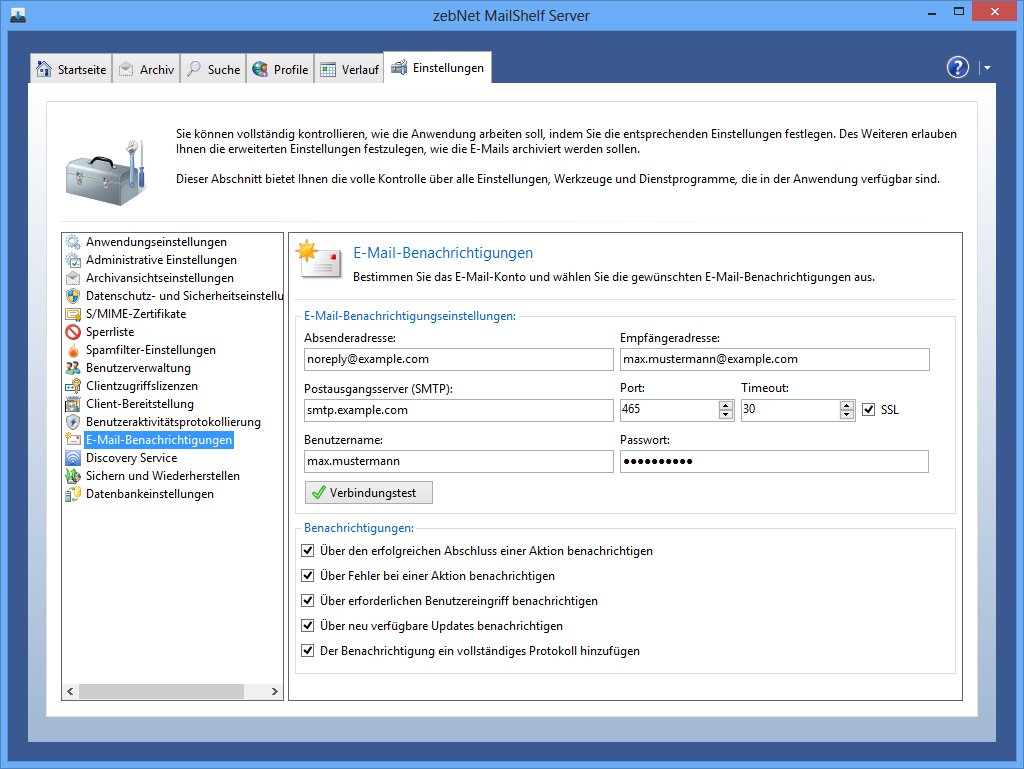This screenshot has height=769, width=1024.
Task: Click the Startseite house icon
Action: point(44,69)
